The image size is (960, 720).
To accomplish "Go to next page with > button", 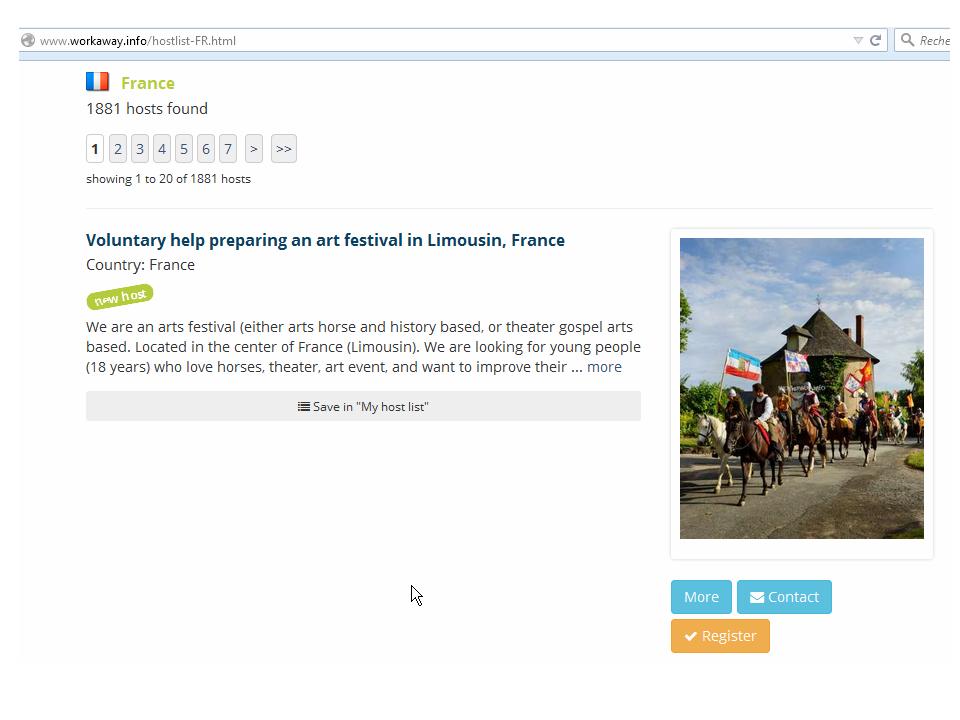I will tap(254, 149).
